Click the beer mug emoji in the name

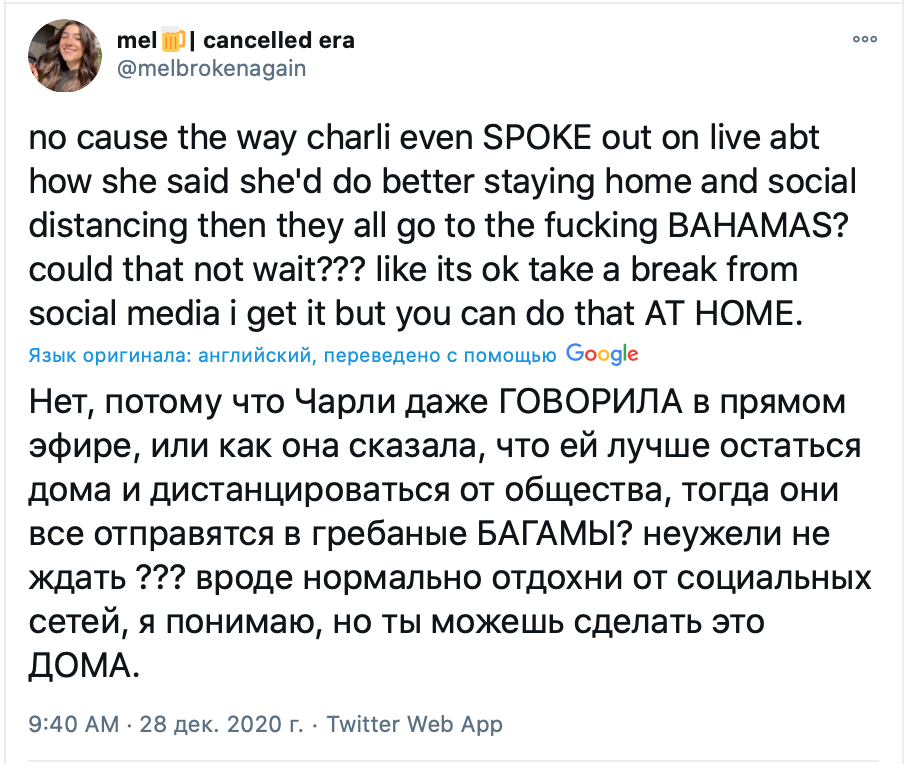[173, 40]
